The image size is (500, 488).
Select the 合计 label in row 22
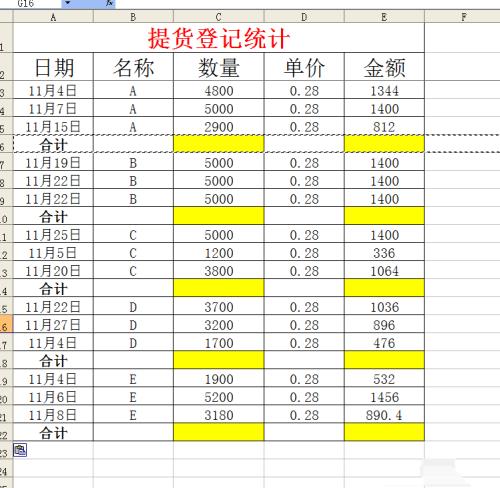point(53,432)
